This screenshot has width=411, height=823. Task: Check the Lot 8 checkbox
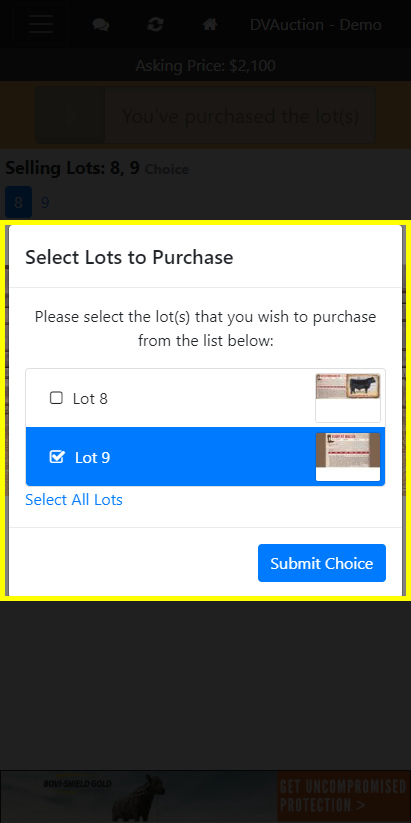tap(56, 398)
